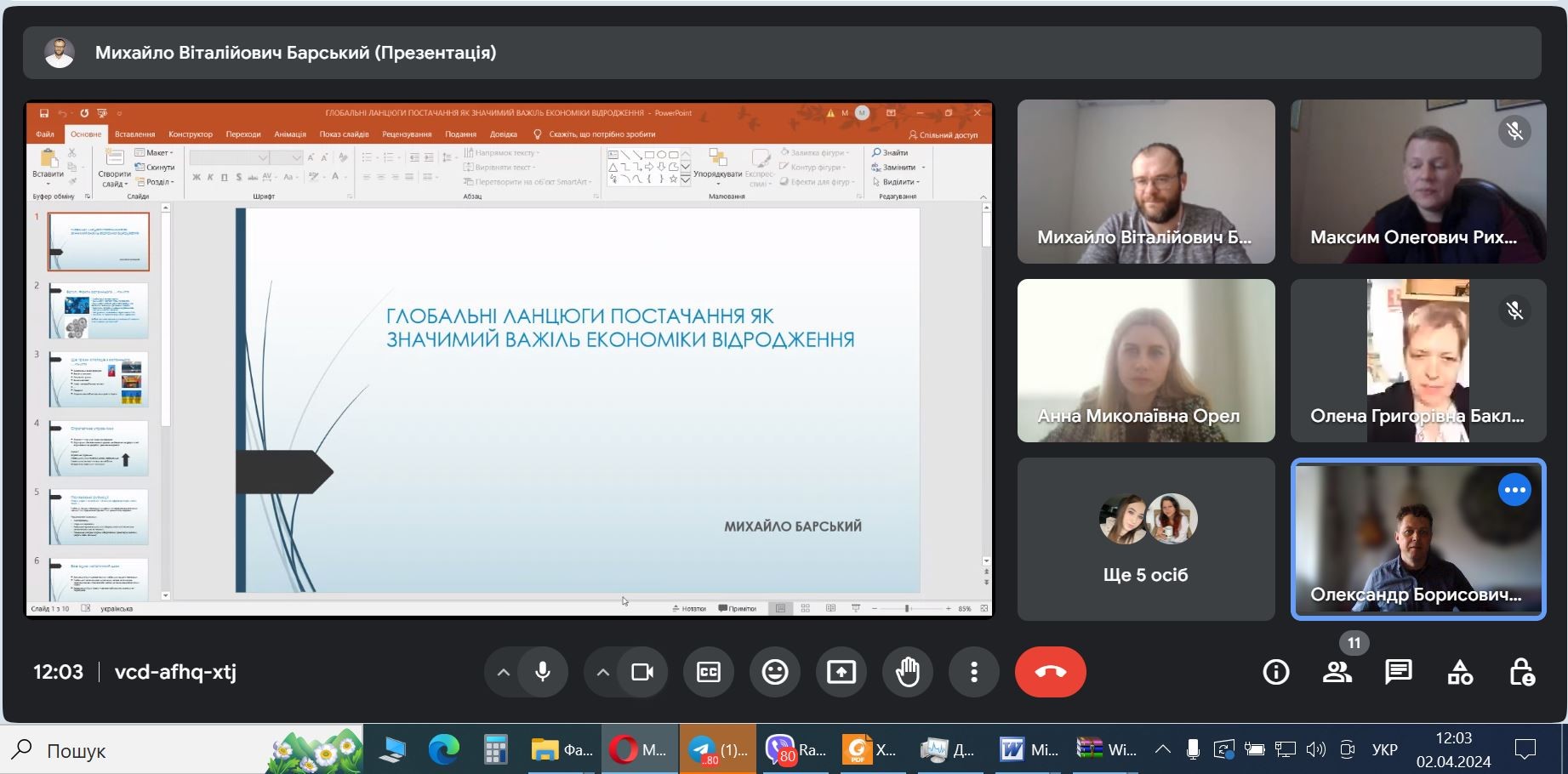Click the closed captions button

pos(708,672)
